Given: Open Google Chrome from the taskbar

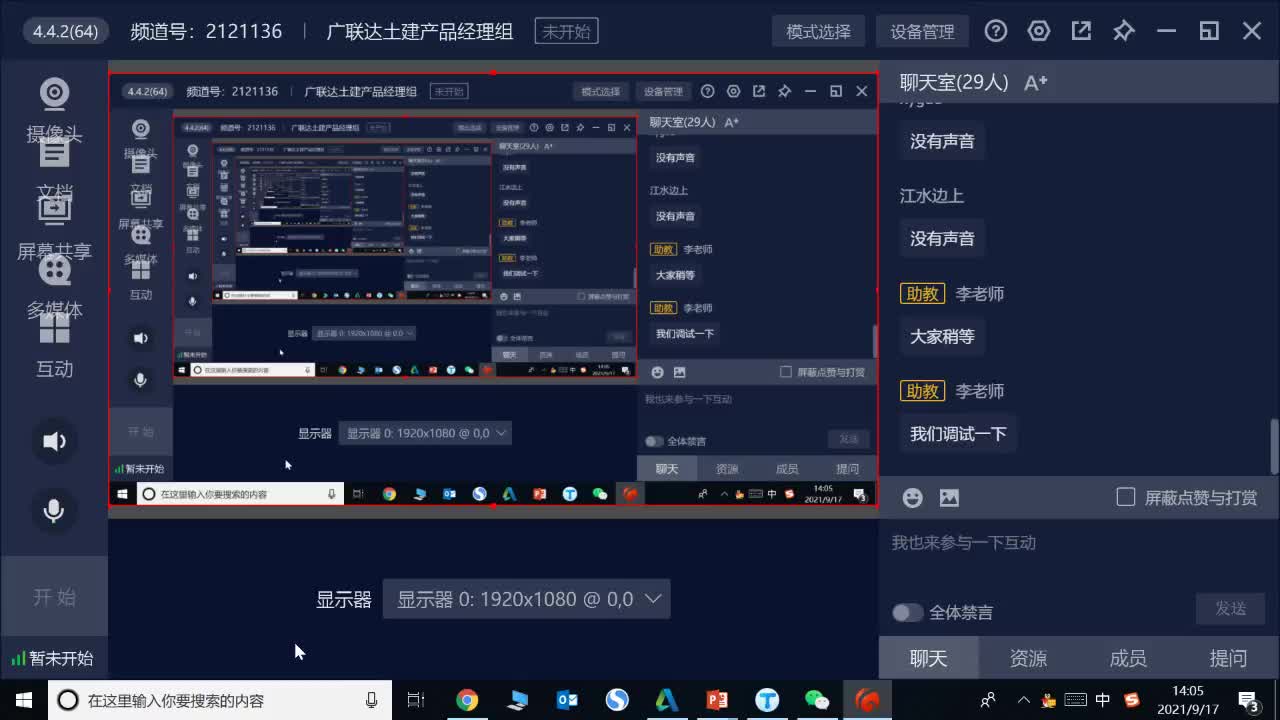Looking at the screenshot, I should (x=467, y=700).
